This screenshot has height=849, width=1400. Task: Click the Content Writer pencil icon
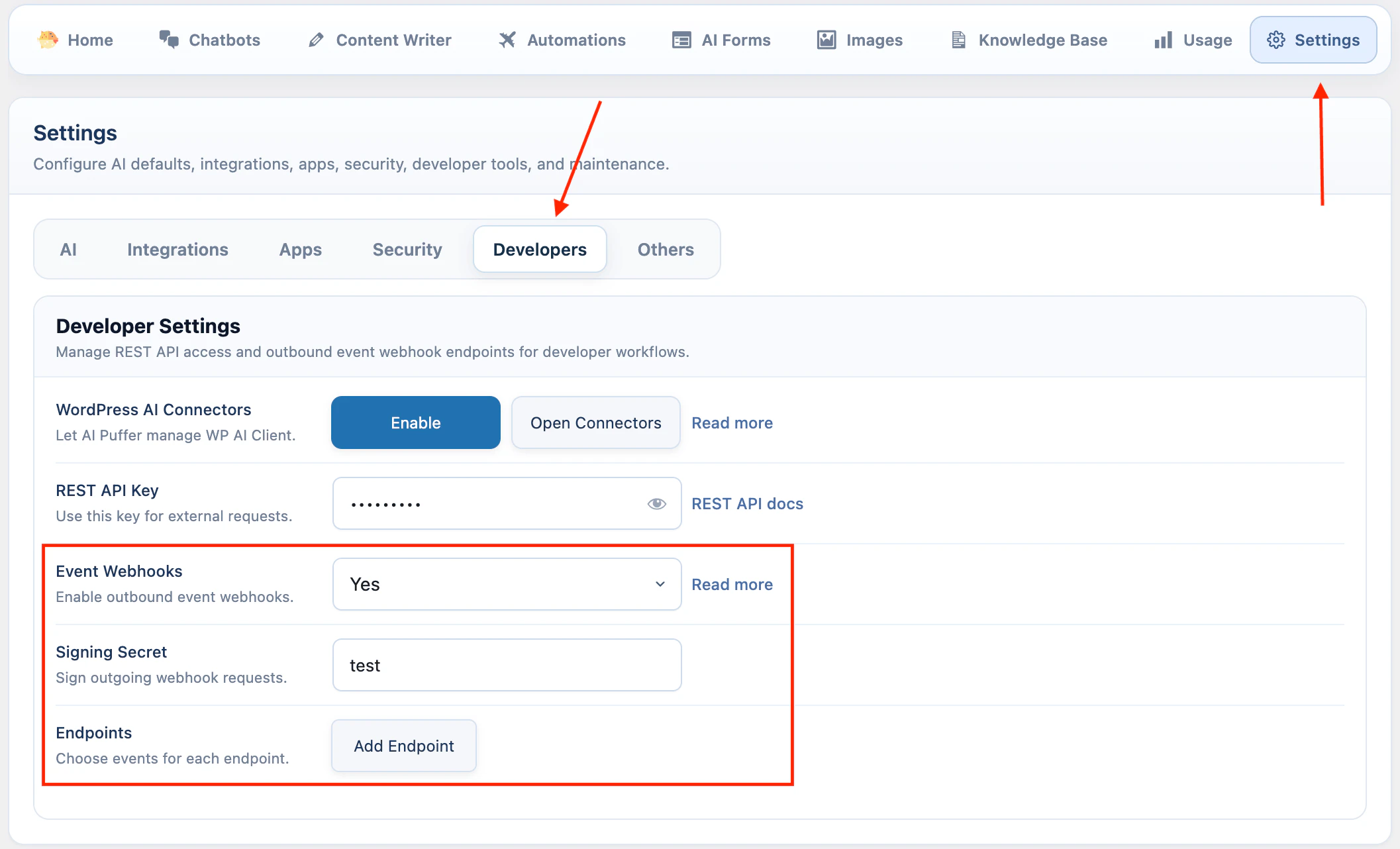click(317, 40)
